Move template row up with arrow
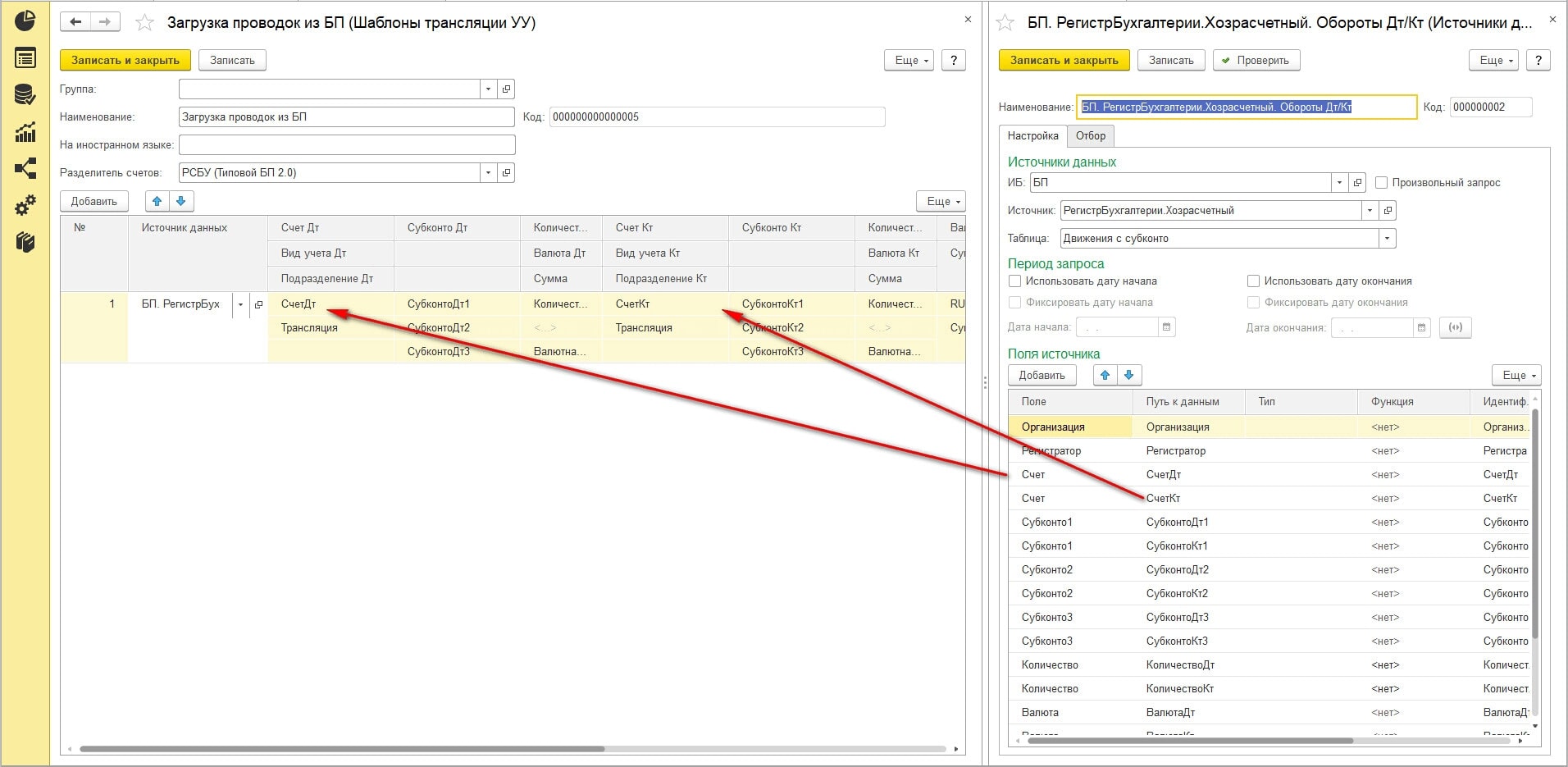Viewport: 1568px width, 767px height. coord(157,201)
